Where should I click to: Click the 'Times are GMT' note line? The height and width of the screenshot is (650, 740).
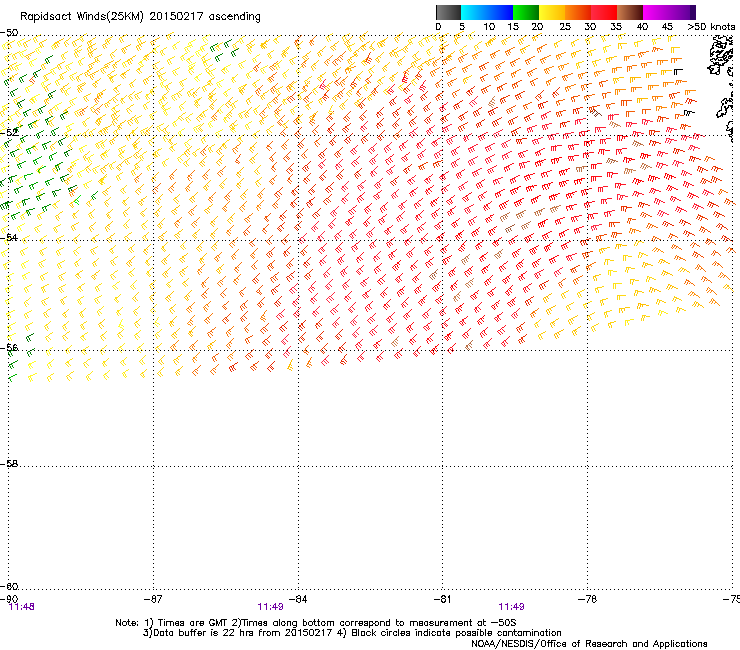316,623
